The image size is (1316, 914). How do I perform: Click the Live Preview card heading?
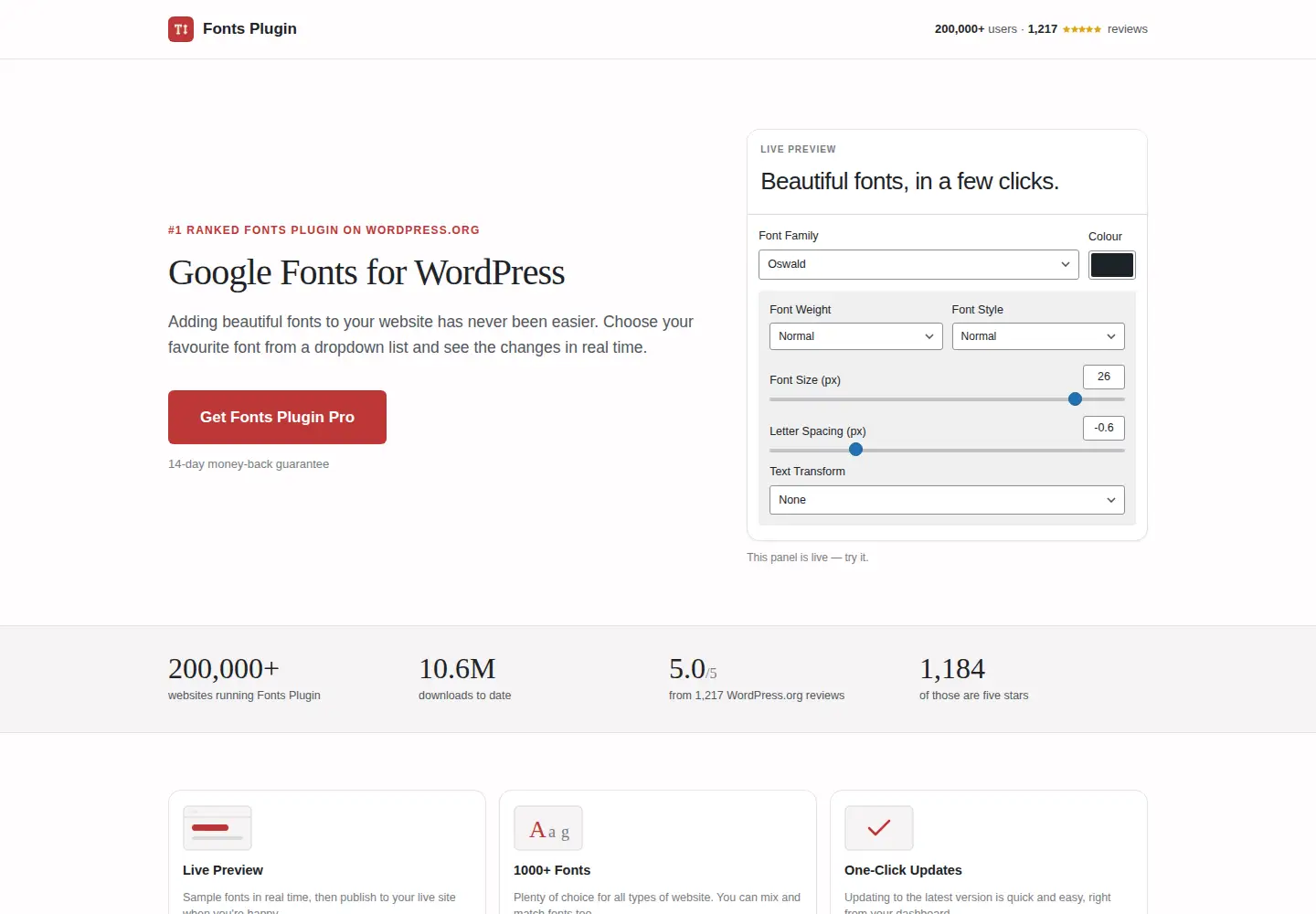tap(223, 870)
